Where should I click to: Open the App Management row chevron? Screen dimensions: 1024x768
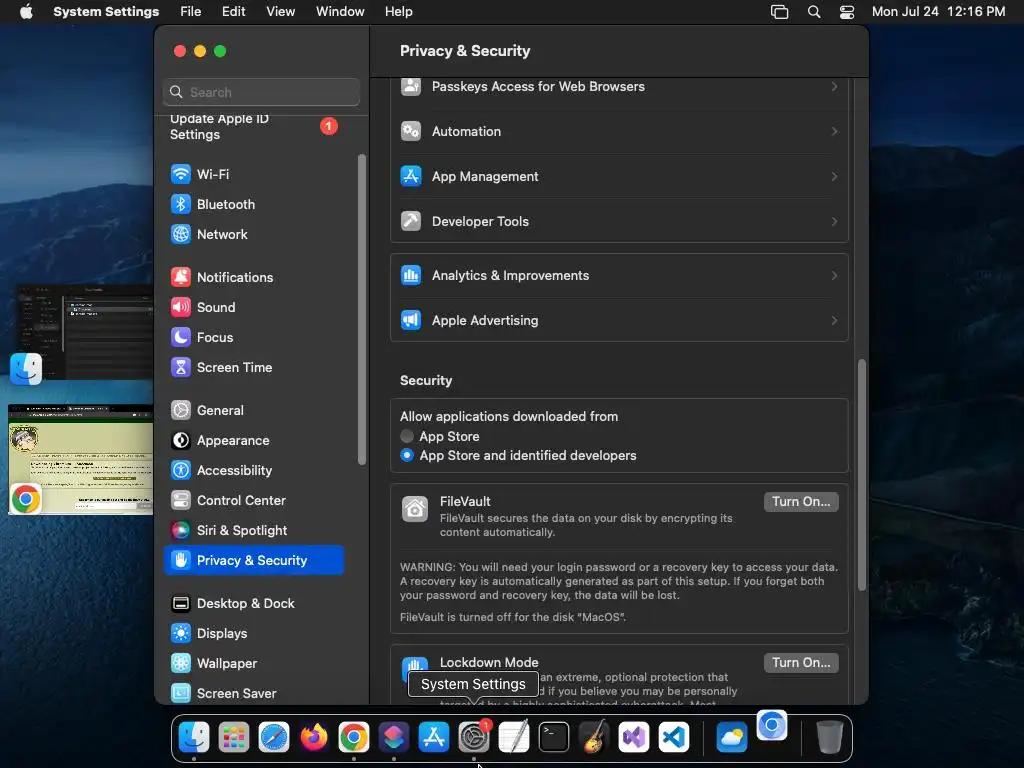(834, 176)
